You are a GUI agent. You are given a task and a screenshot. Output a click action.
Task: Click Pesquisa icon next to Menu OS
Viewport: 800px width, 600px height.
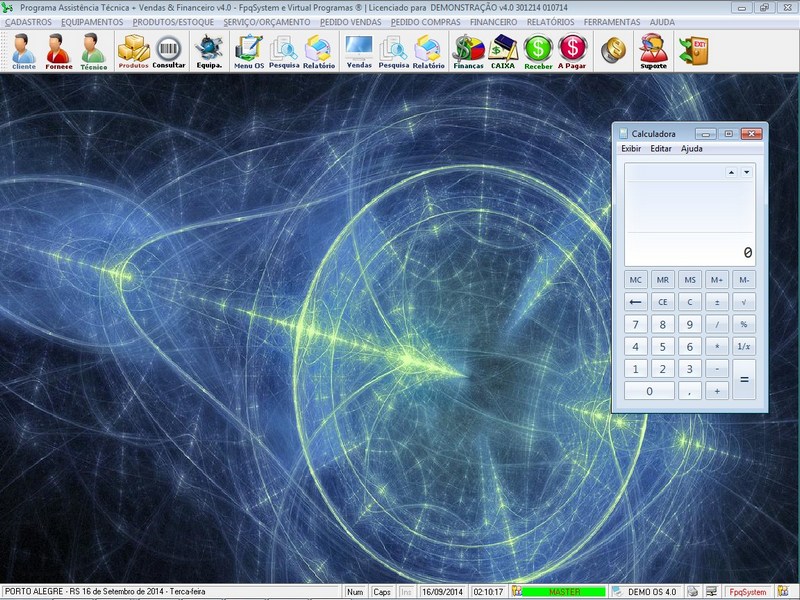pos(284,51)
